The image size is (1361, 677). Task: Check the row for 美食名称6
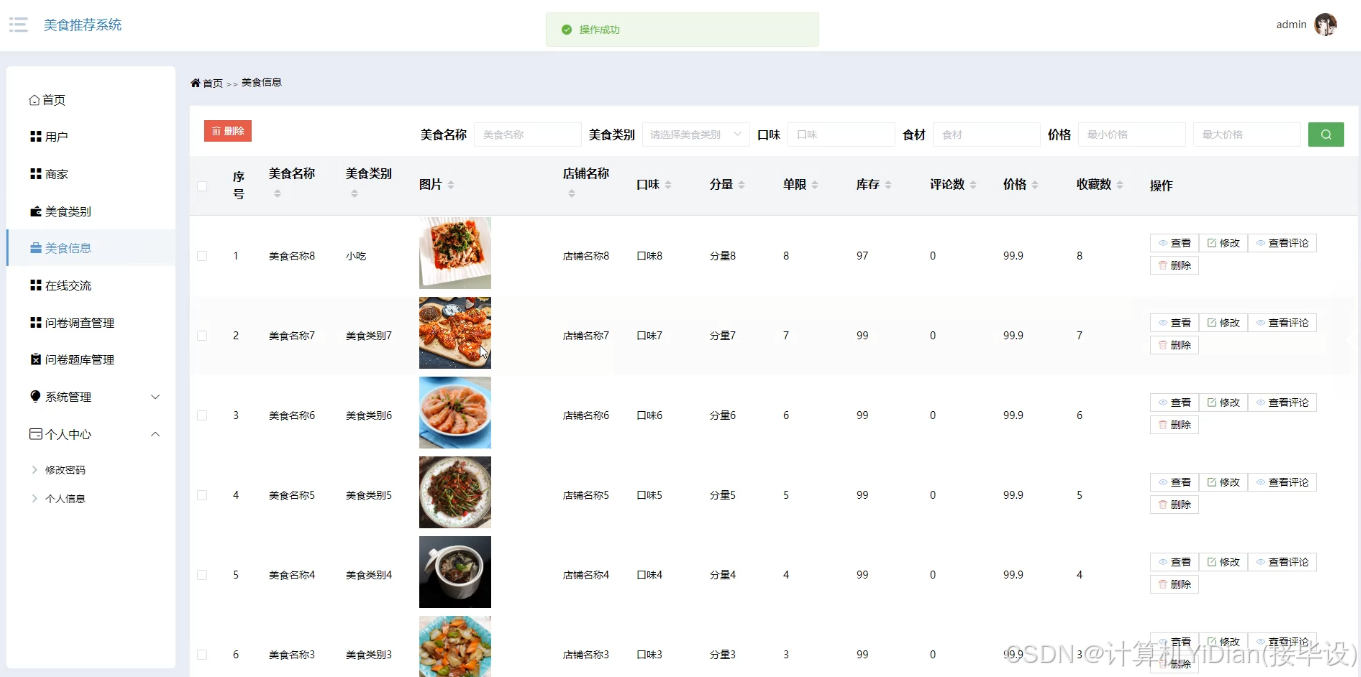point(202,415)
